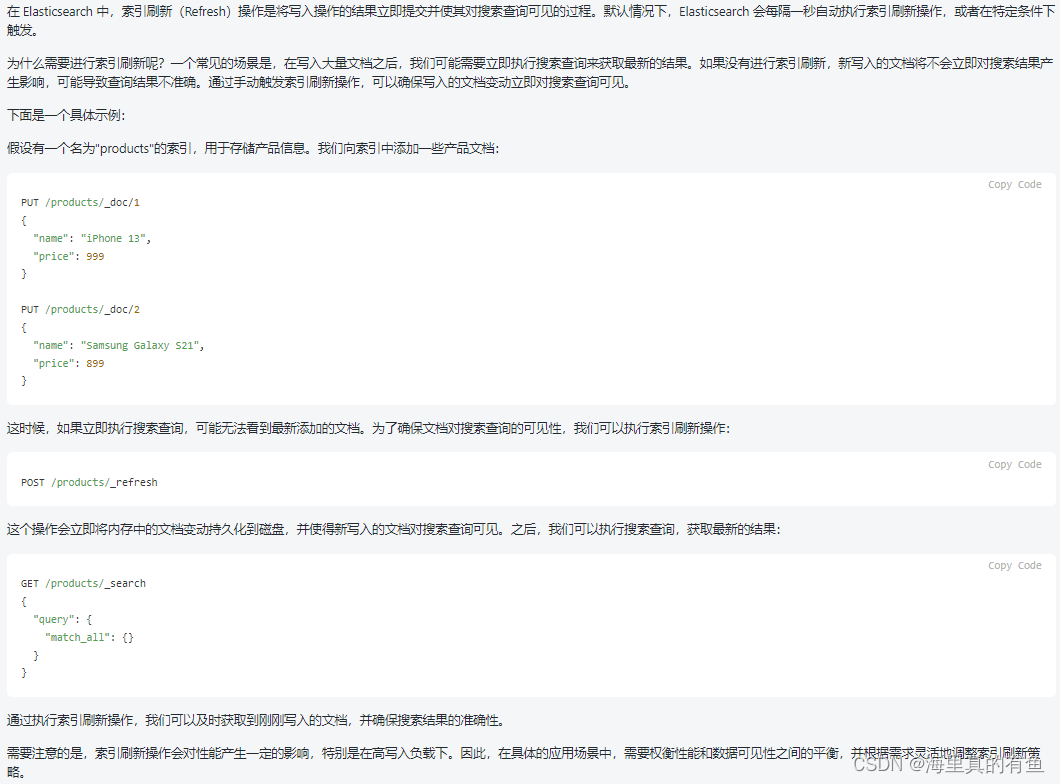Click the "query": { code line
Image resolution: width=1060 pixels, height=784 pixels.
62,619
